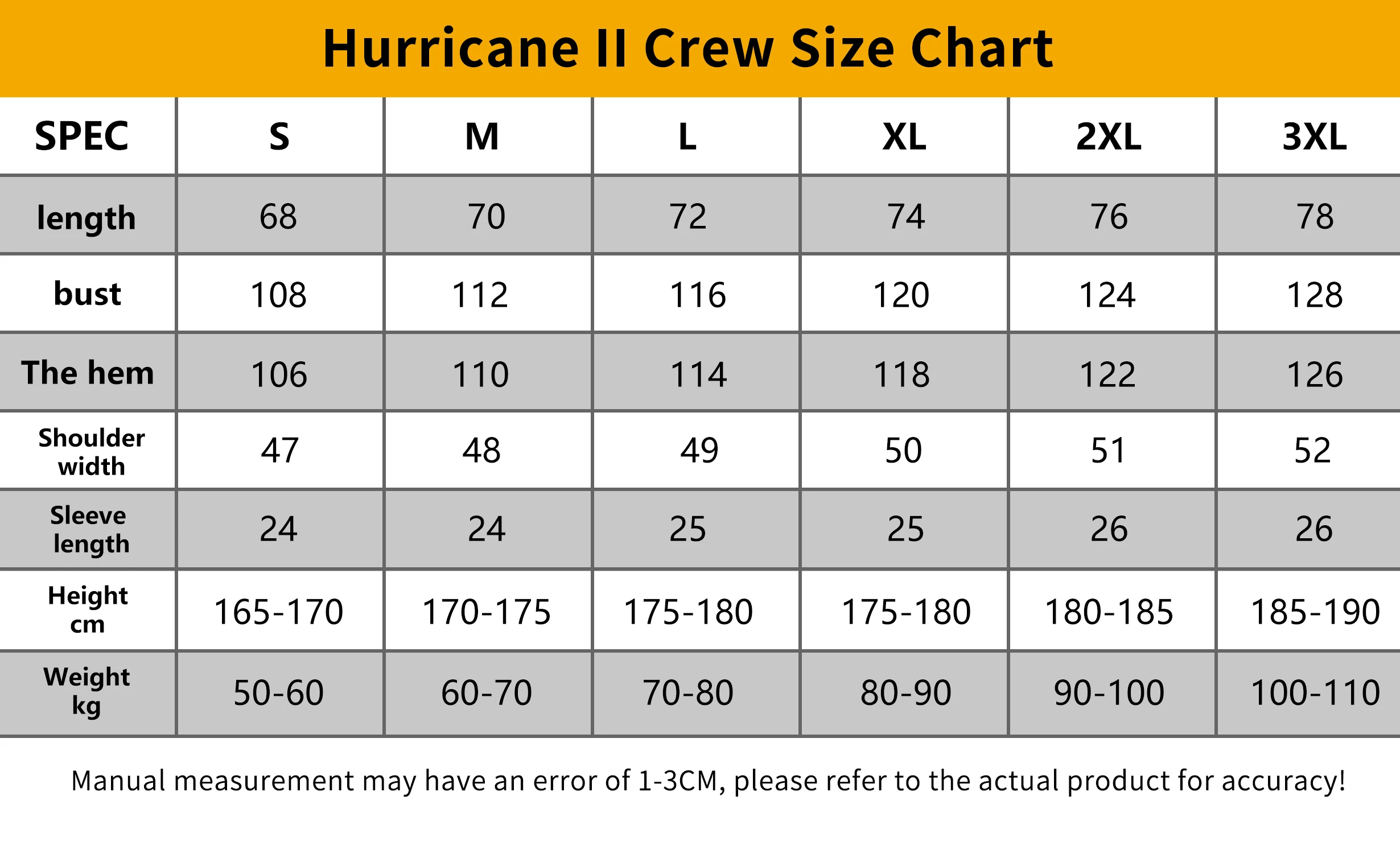This screenshot has width=1400, height=866.
Task: Click the Hurricane II Crew Size Chart title
Action: click(x=687, y=48)
